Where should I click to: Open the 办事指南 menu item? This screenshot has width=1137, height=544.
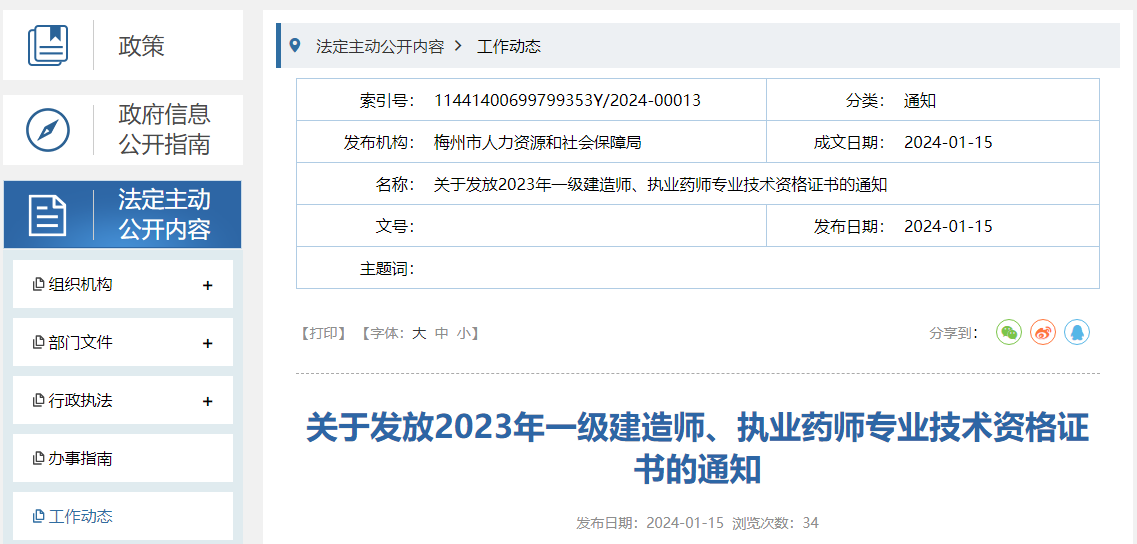click(80, 459)
